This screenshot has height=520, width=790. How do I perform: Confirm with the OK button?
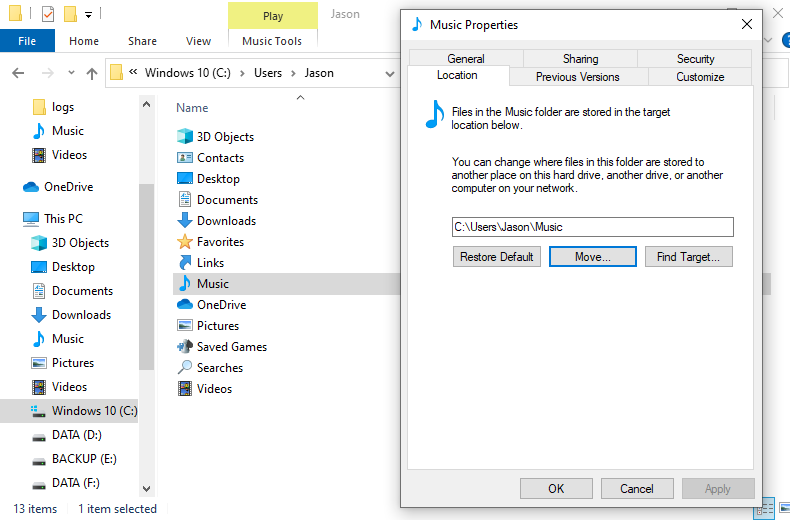coord(556,488)
